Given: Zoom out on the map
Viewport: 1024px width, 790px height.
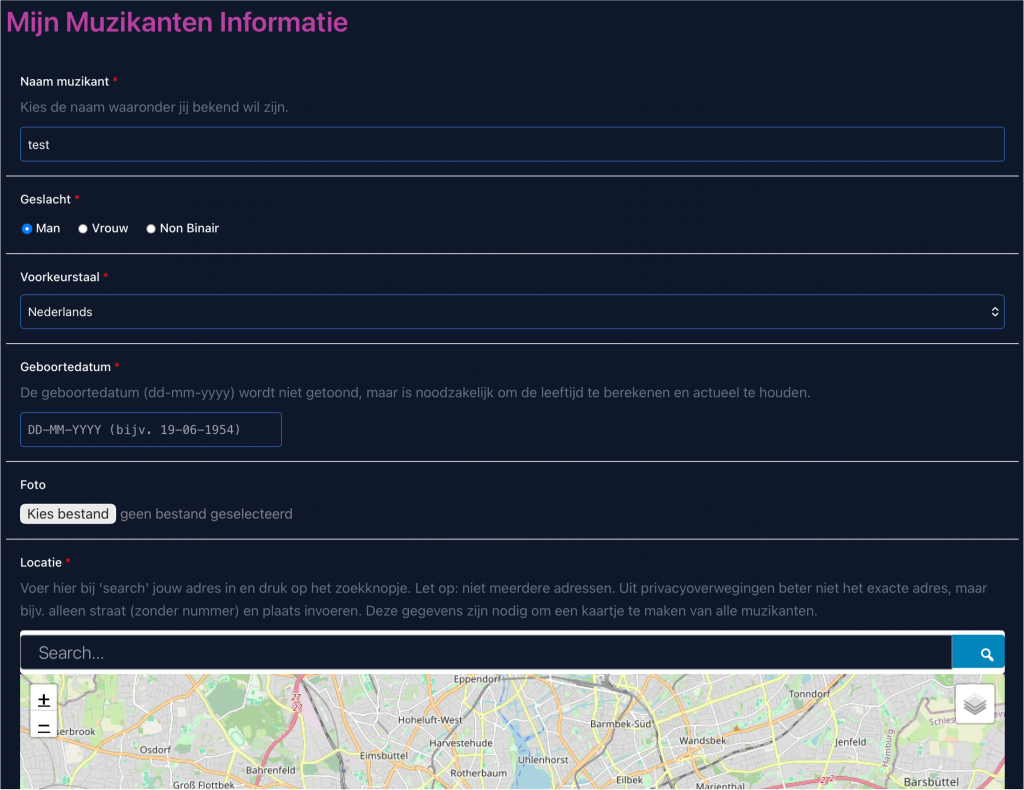Looking at the screenshot, I should pyautogui.click(x=44, y=727).
